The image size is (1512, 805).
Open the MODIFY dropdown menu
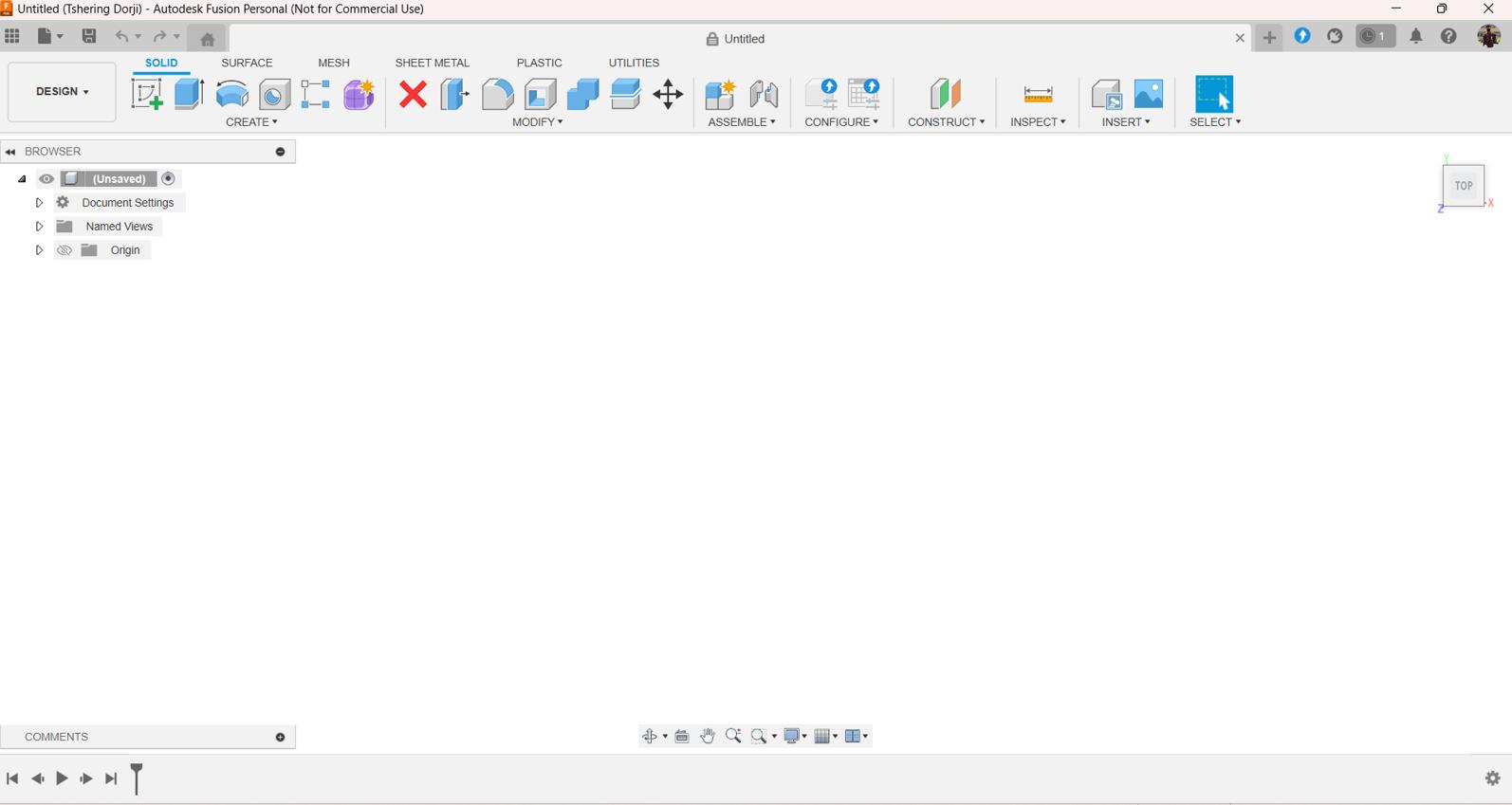pos(538,122)
